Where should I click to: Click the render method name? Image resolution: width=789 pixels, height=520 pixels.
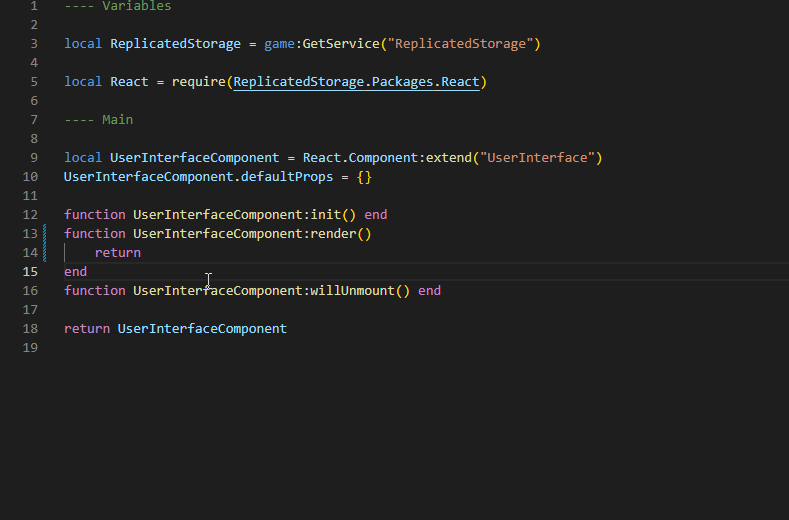[x=333, y=234]
